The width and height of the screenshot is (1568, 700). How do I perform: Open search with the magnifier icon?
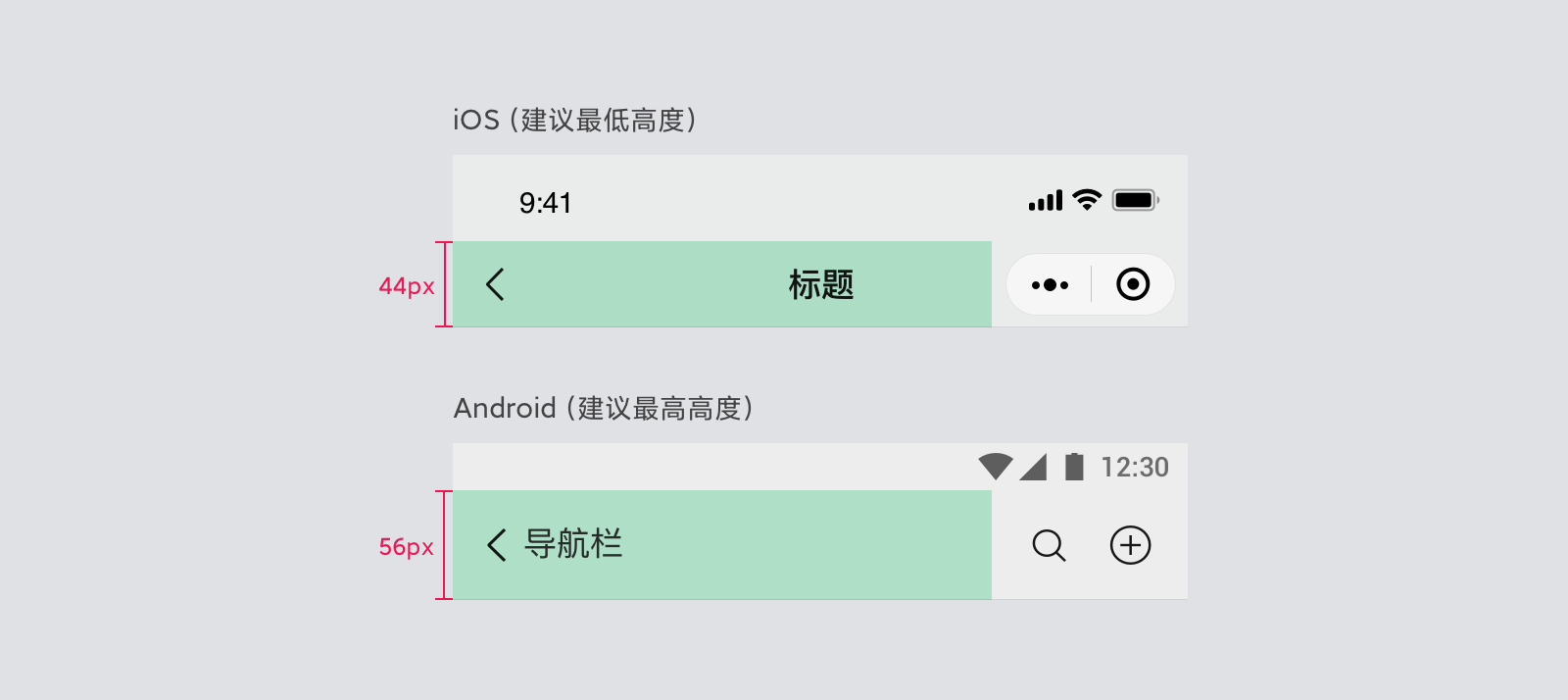1049,545
